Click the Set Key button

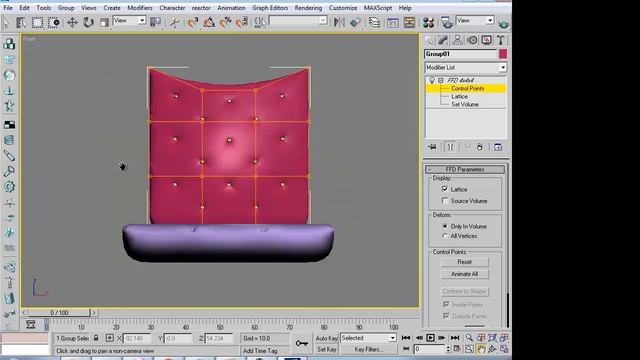click(327, 349)
